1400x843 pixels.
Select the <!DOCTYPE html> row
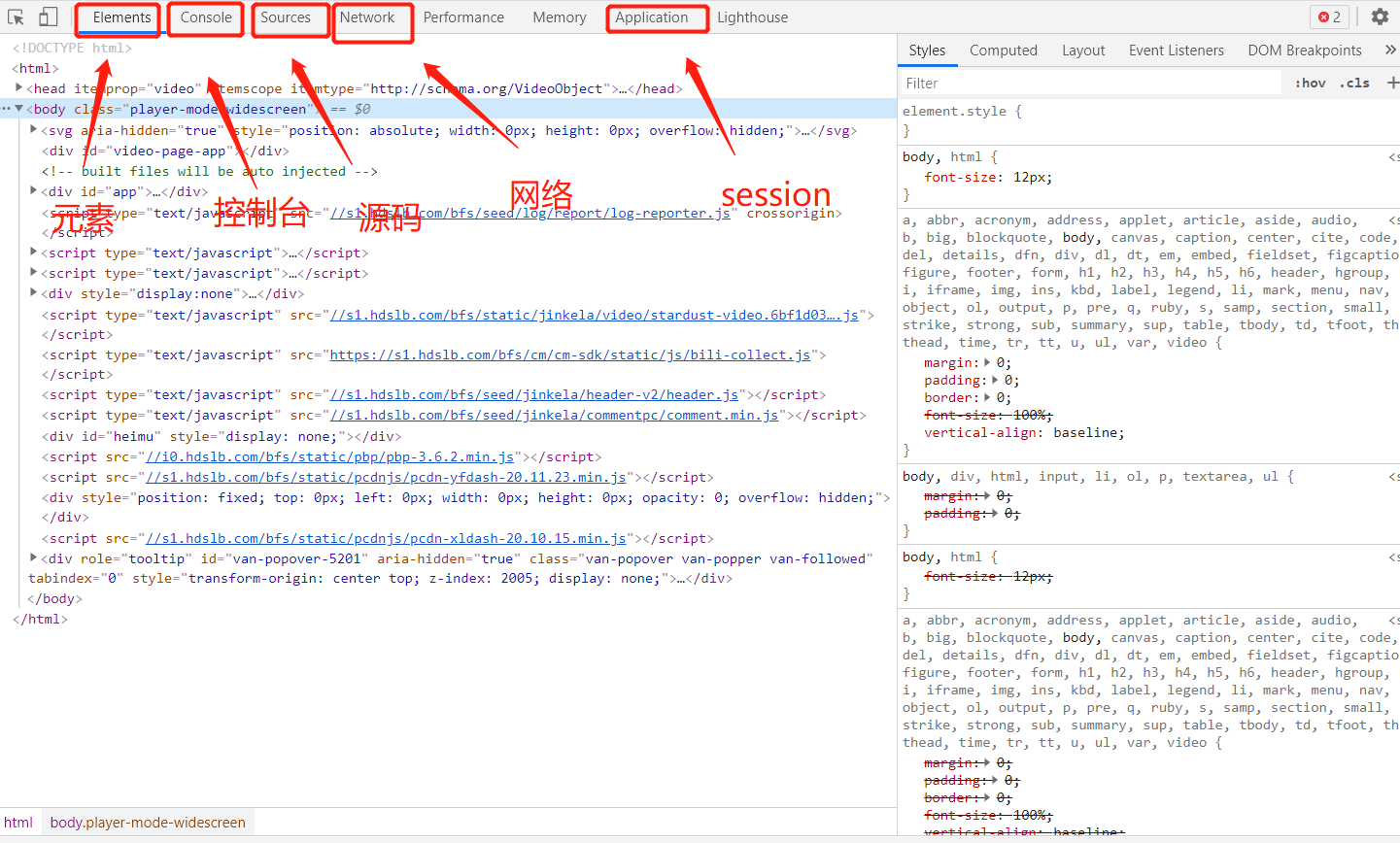tap(72, 48)
